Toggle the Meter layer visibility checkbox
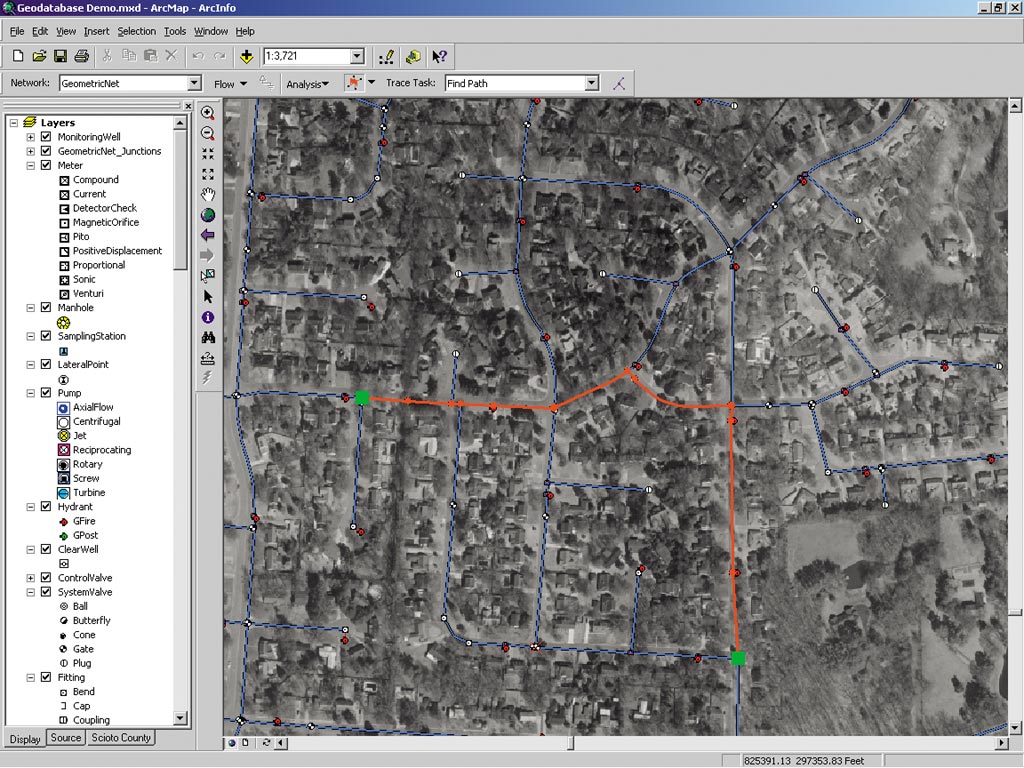 [x=46, y=165]
